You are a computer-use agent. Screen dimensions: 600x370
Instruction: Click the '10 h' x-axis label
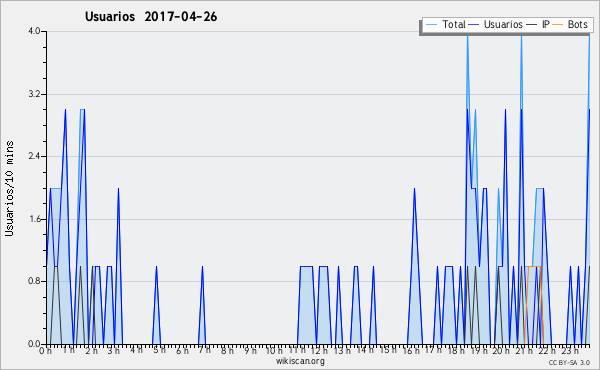pos(274,350)
